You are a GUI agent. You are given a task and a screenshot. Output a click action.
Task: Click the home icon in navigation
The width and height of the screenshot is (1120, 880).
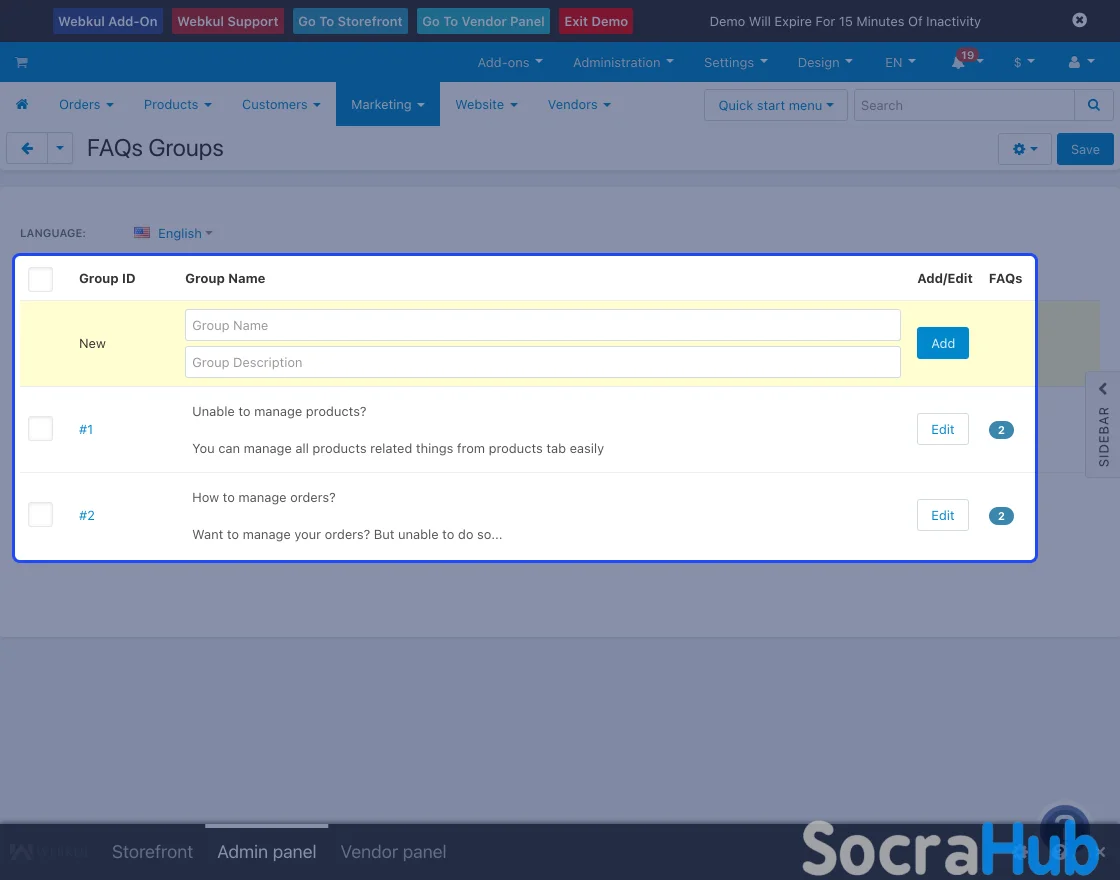(22, 105)
